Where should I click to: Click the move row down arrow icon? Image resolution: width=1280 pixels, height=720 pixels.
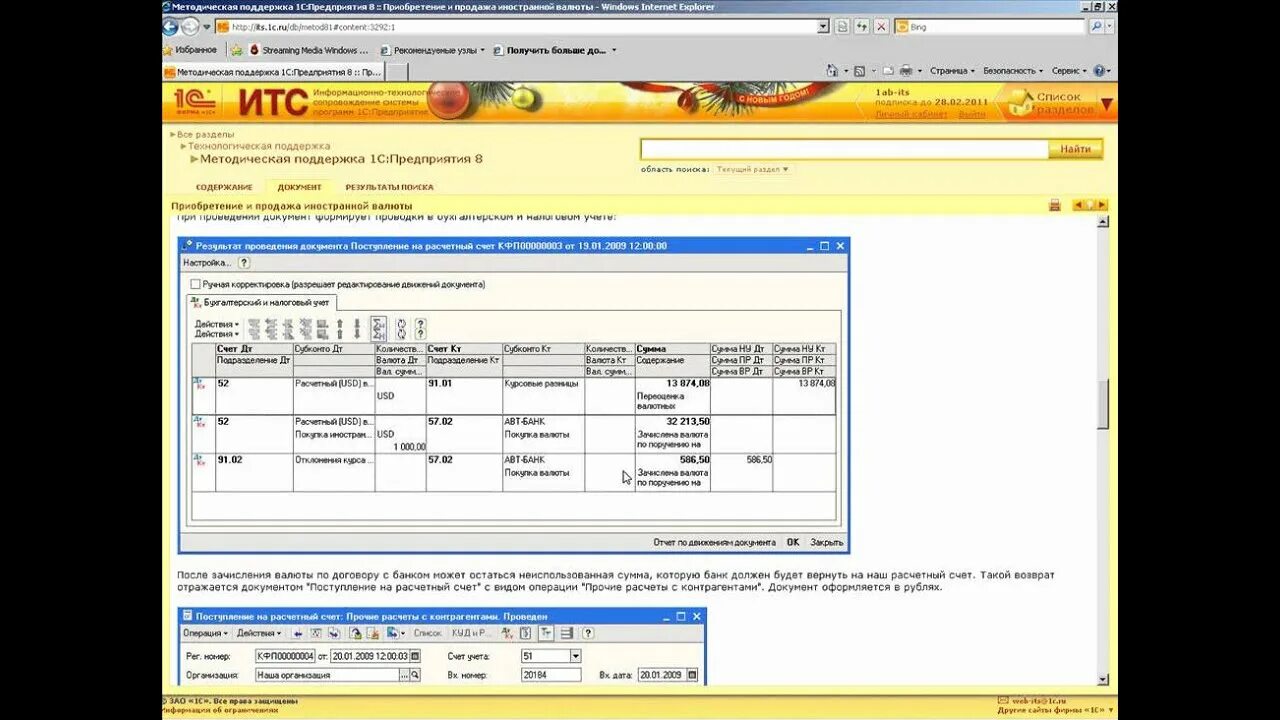coord(356,329)
